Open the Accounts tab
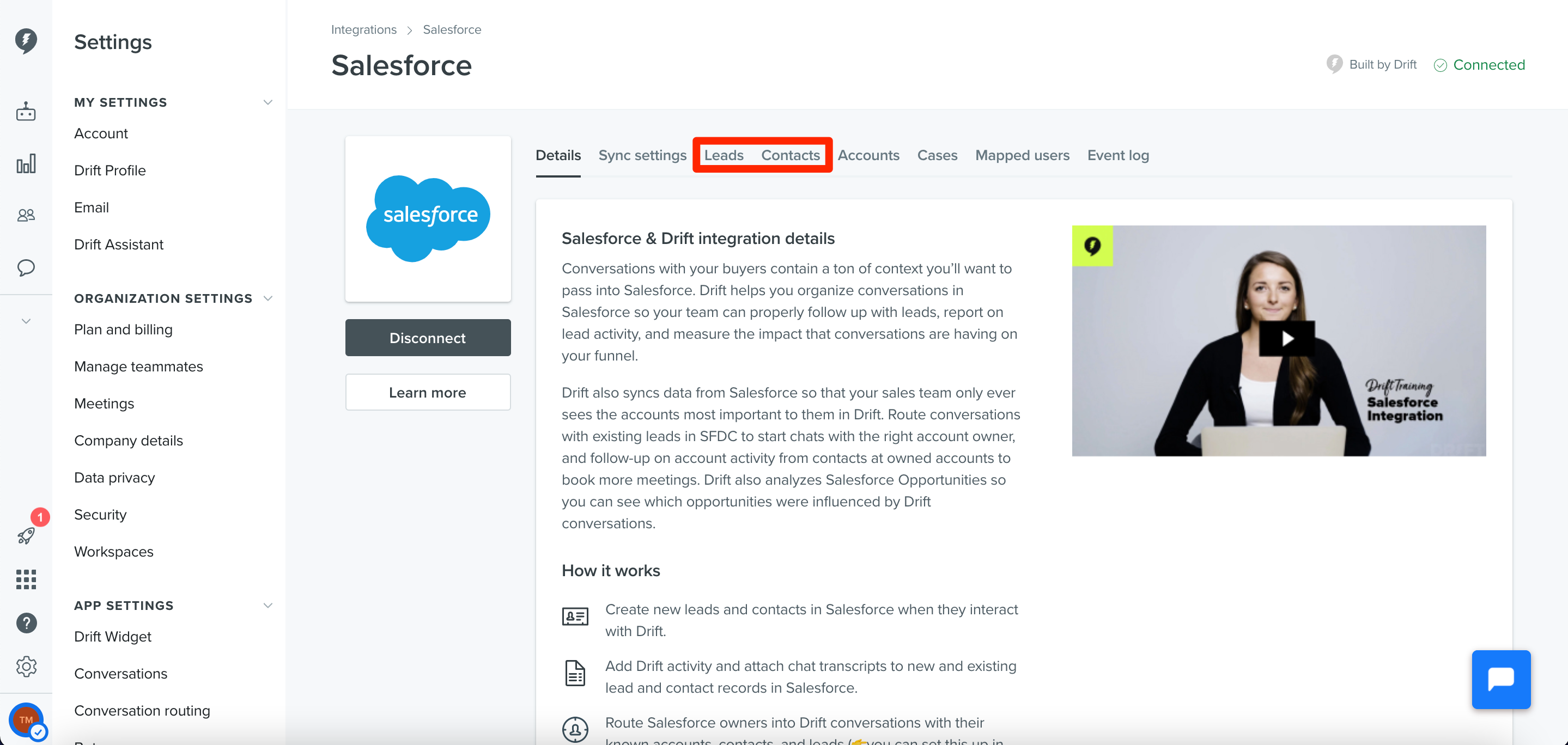The width and height of the screenshot is (1568, 745). pos(868,155)
